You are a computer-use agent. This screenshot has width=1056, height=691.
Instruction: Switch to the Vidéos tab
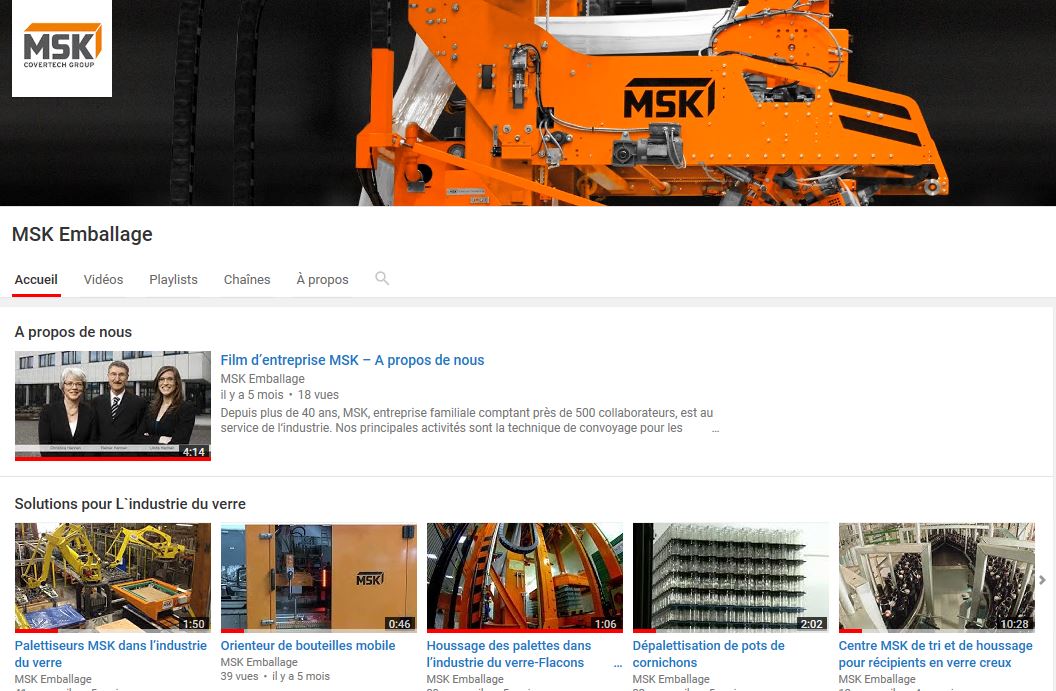click(103, 280)
